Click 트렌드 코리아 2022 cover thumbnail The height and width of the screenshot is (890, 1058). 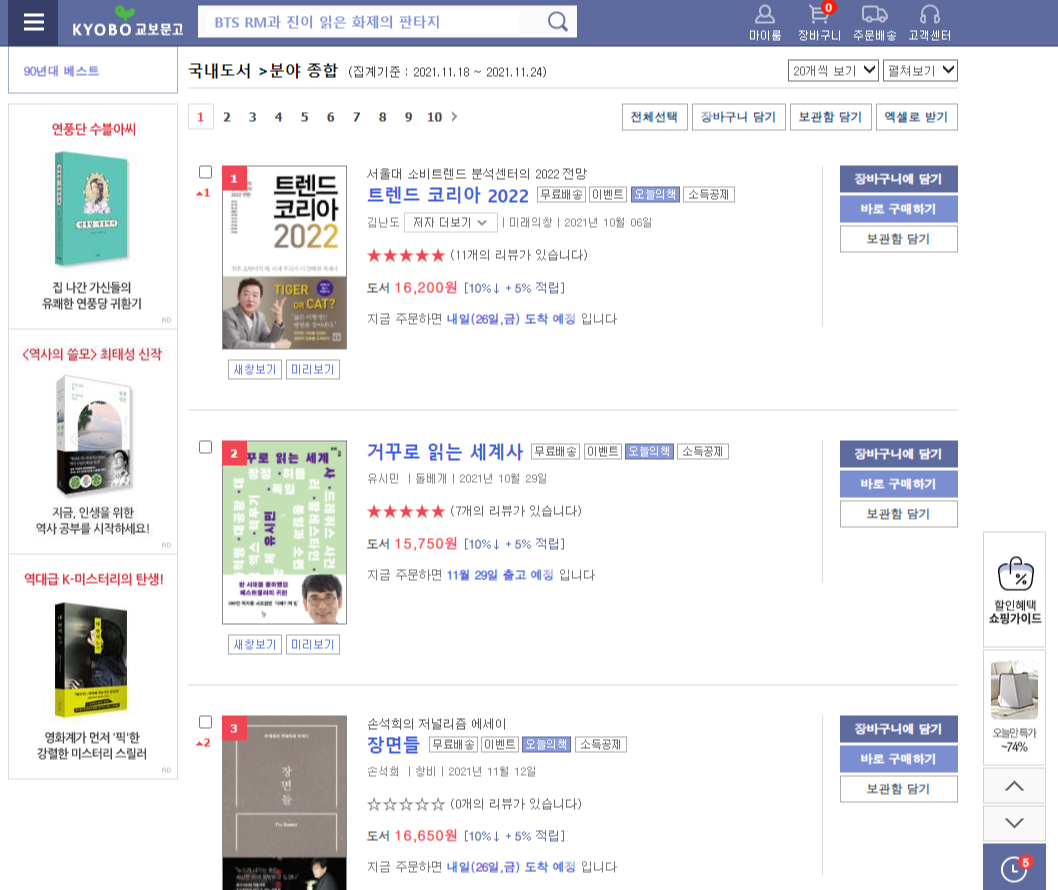point(284,257)
